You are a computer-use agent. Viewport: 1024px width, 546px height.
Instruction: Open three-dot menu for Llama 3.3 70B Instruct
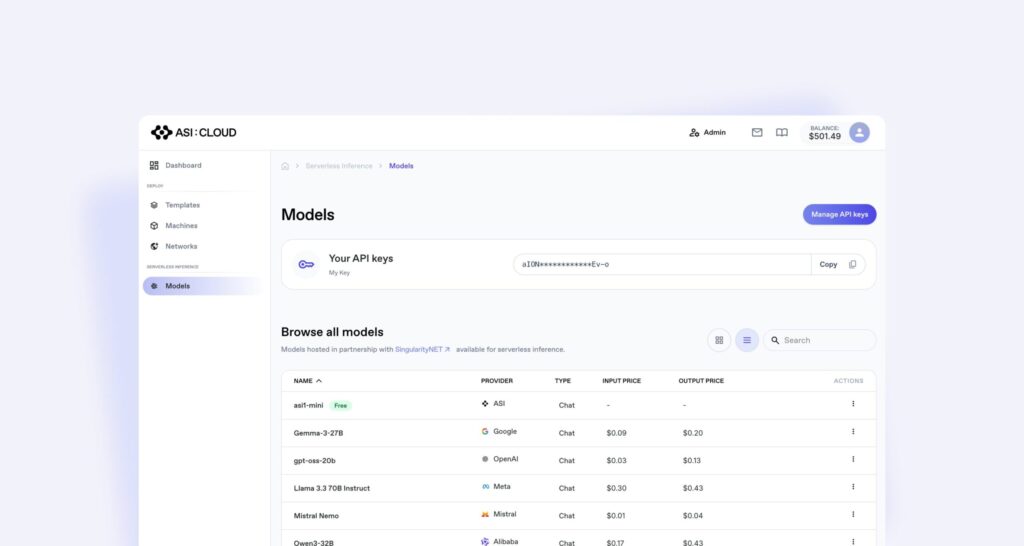pyautogui.click(x=853, y=487)
